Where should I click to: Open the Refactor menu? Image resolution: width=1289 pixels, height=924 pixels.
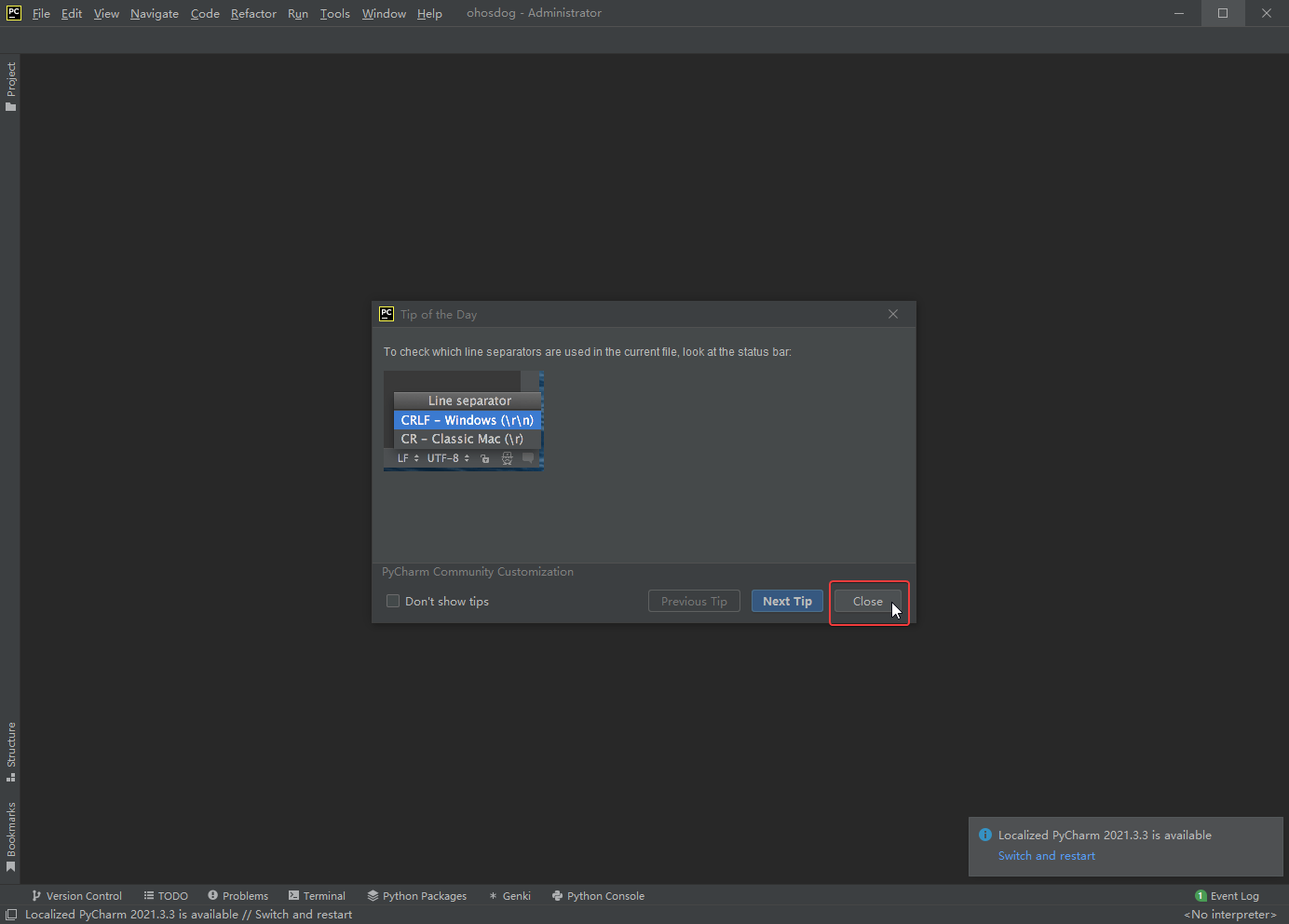pyautogui.click(x=253, y=14)
